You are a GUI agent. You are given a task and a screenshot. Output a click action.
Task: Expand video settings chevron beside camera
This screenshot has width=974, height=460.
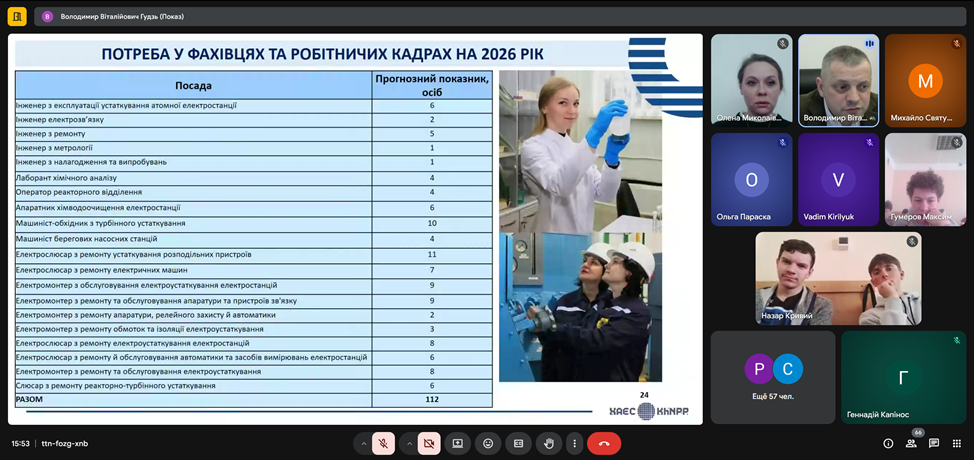408,443
